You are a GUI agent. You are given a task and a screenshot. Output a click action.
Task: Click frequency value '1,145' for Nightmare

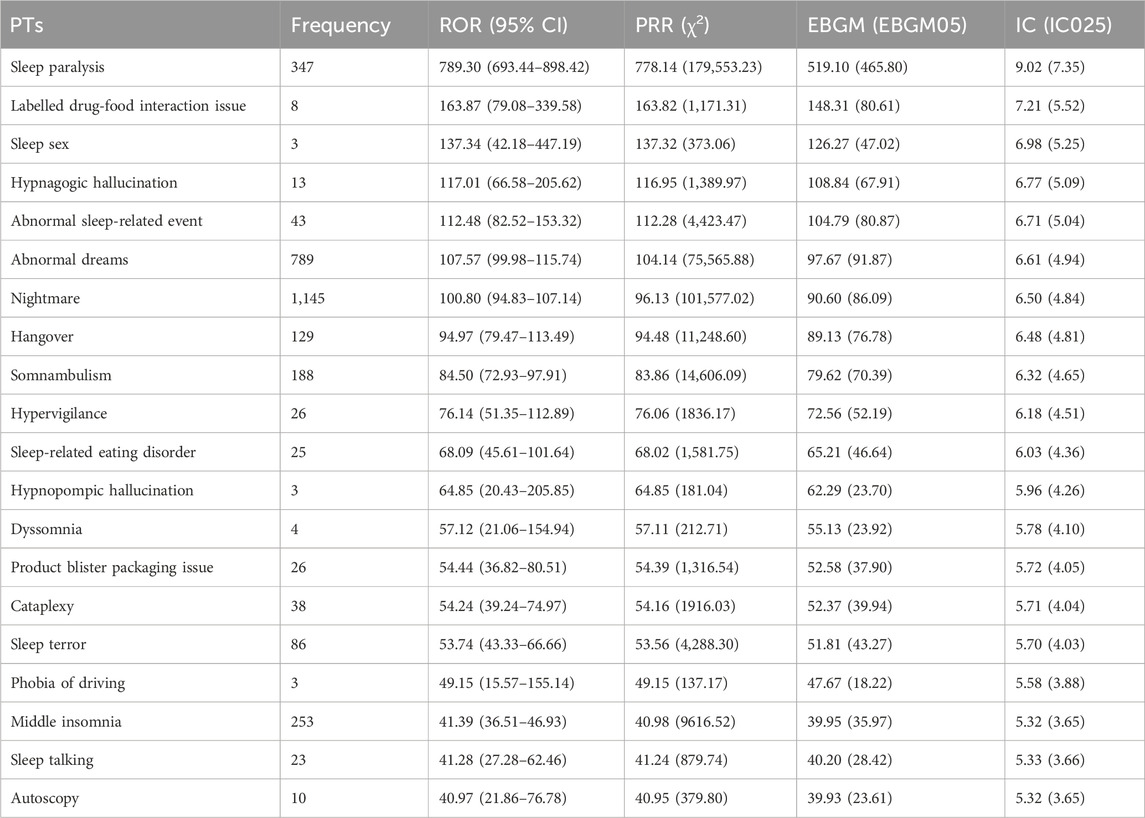coord(308,299)
